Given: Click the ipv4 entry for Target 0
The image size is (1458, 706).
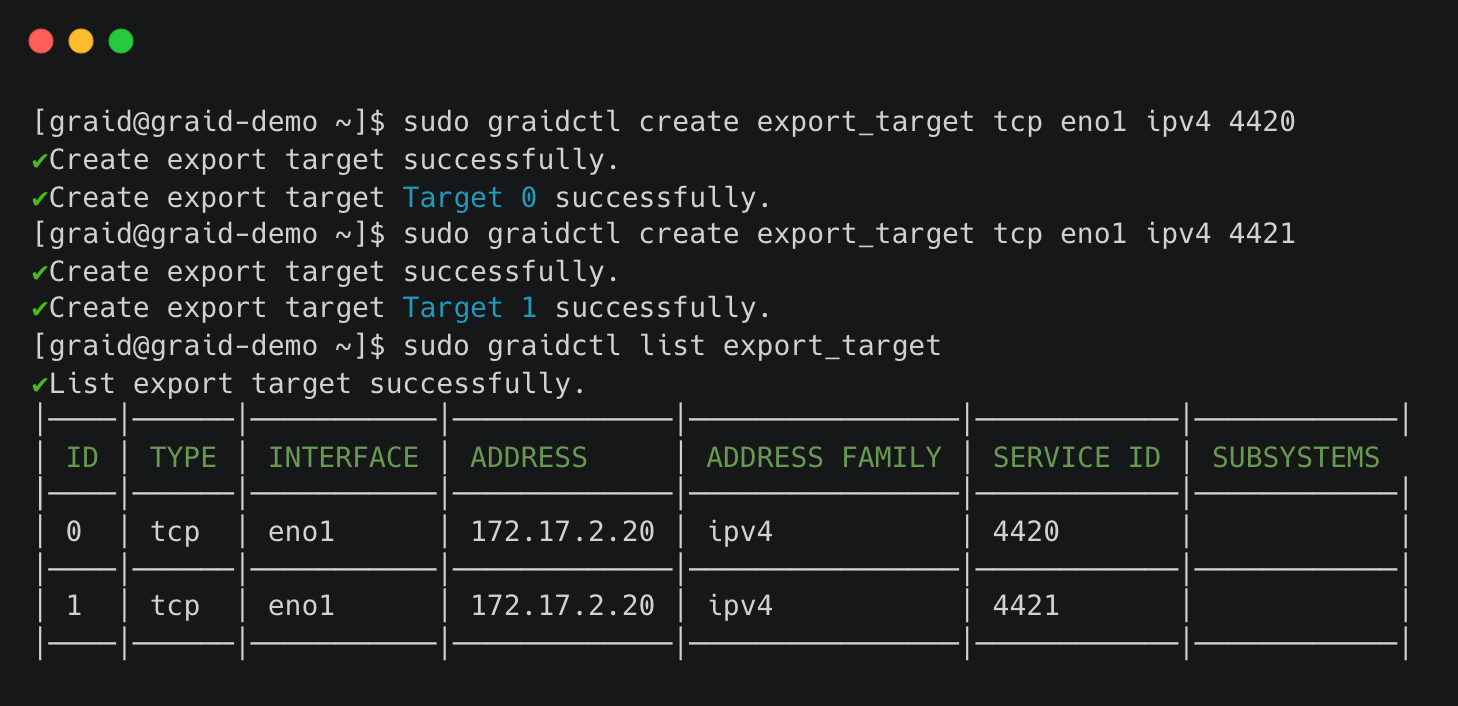Looking at the screenshot, I should (x=740, y=532).
